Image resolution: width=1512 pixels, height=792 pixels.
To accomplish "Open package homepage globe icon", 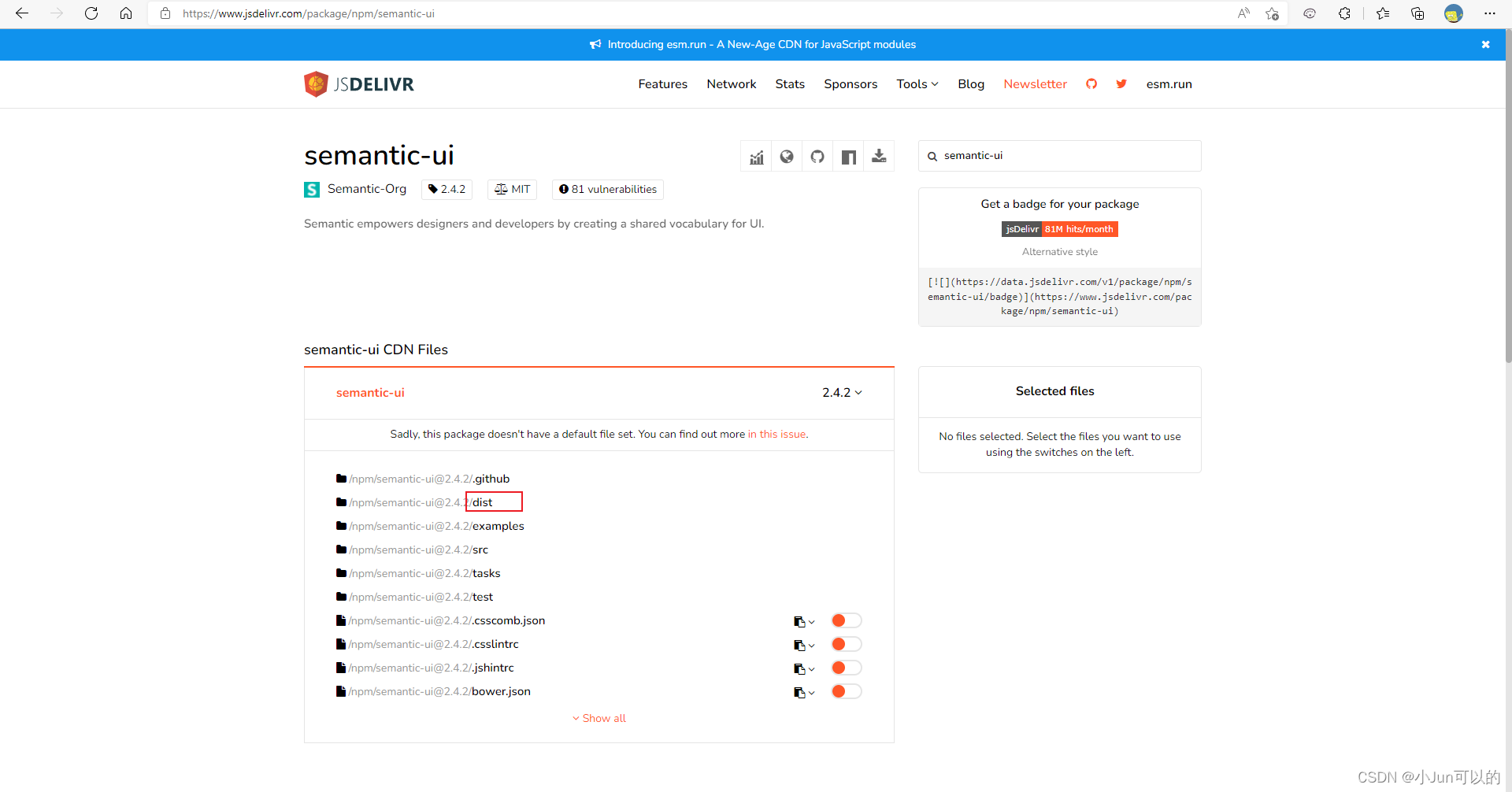I will coord(787,157).
